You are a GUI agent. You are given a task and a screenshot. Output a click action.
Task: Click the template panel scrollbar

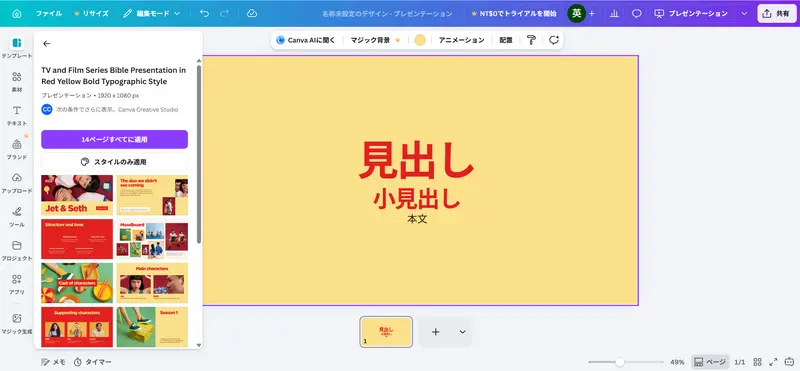(x=199, y=153)
